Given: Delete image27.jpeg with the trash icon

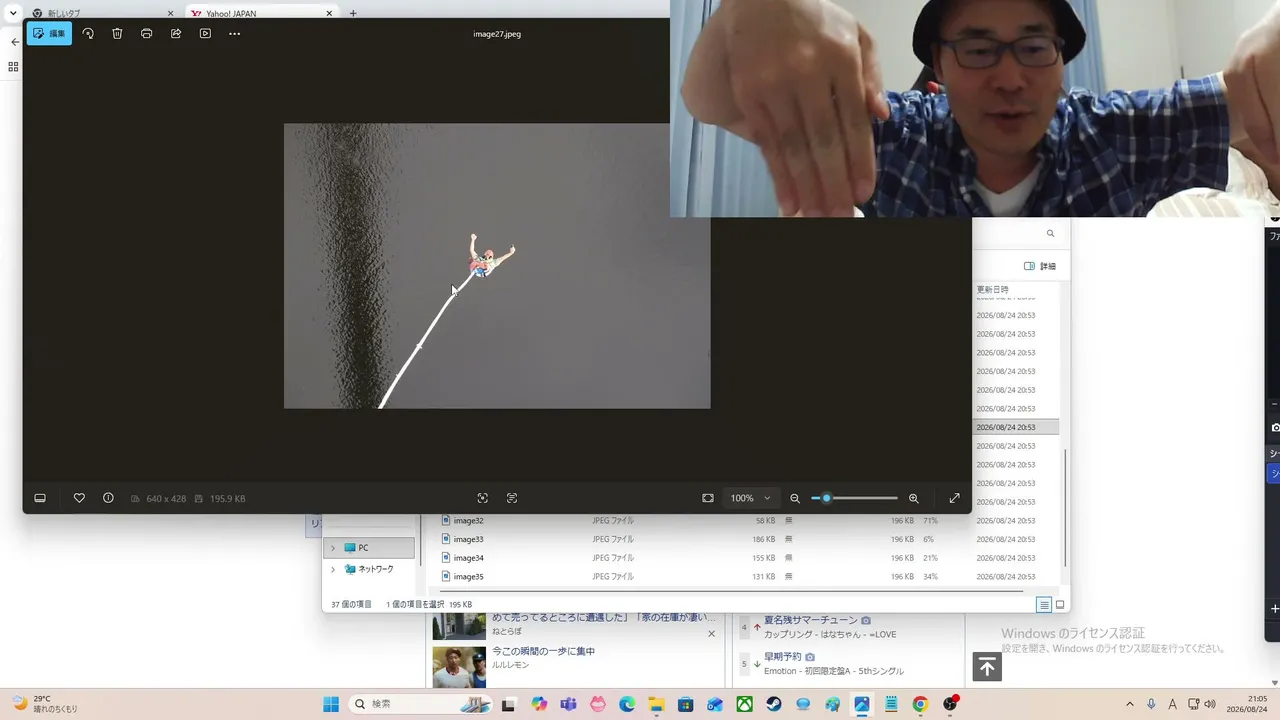Looking at the screenshot, I should coord(117,33).
